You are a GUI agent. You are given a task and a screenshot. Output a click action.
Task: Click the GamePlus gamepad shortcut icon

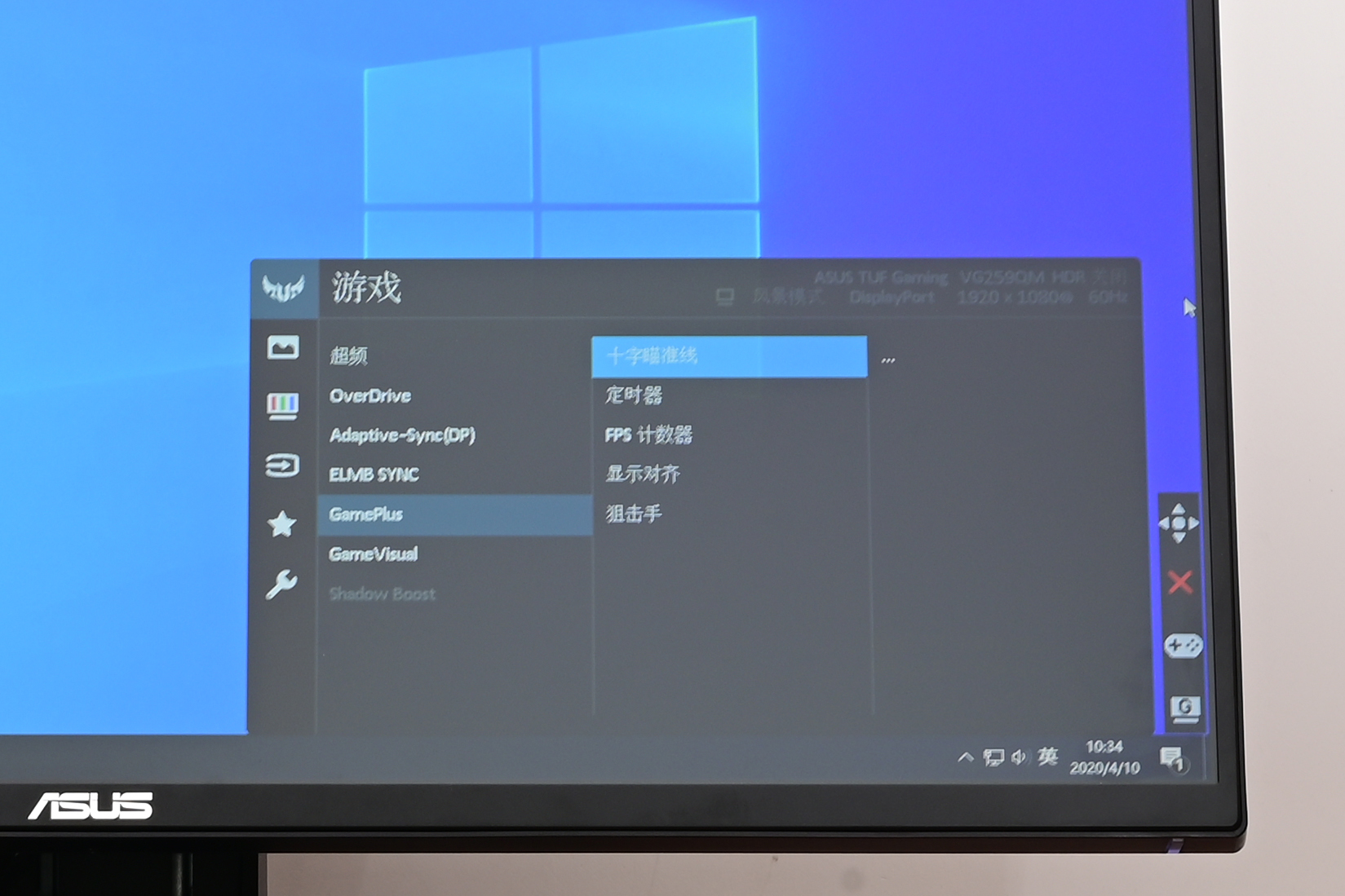click(x=1181, y=645)
